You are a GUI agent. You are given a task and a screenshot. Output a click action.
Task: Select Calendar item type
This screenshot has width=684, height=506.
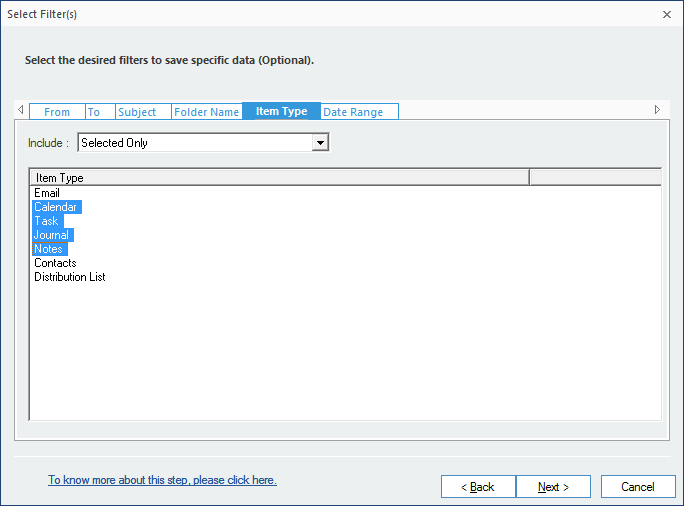coord(56,207)
